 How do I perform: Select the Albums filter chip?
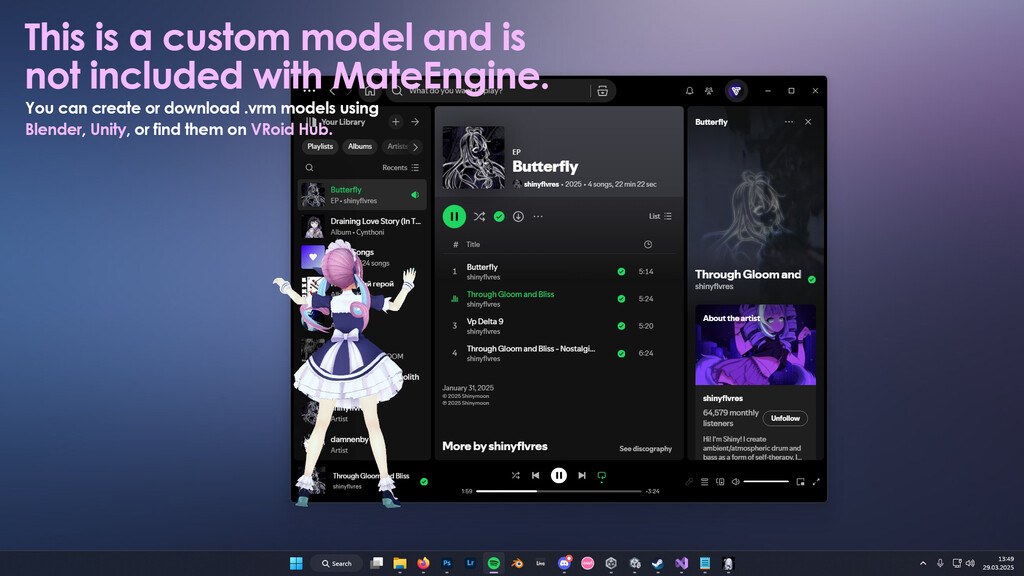coord(360,146)
